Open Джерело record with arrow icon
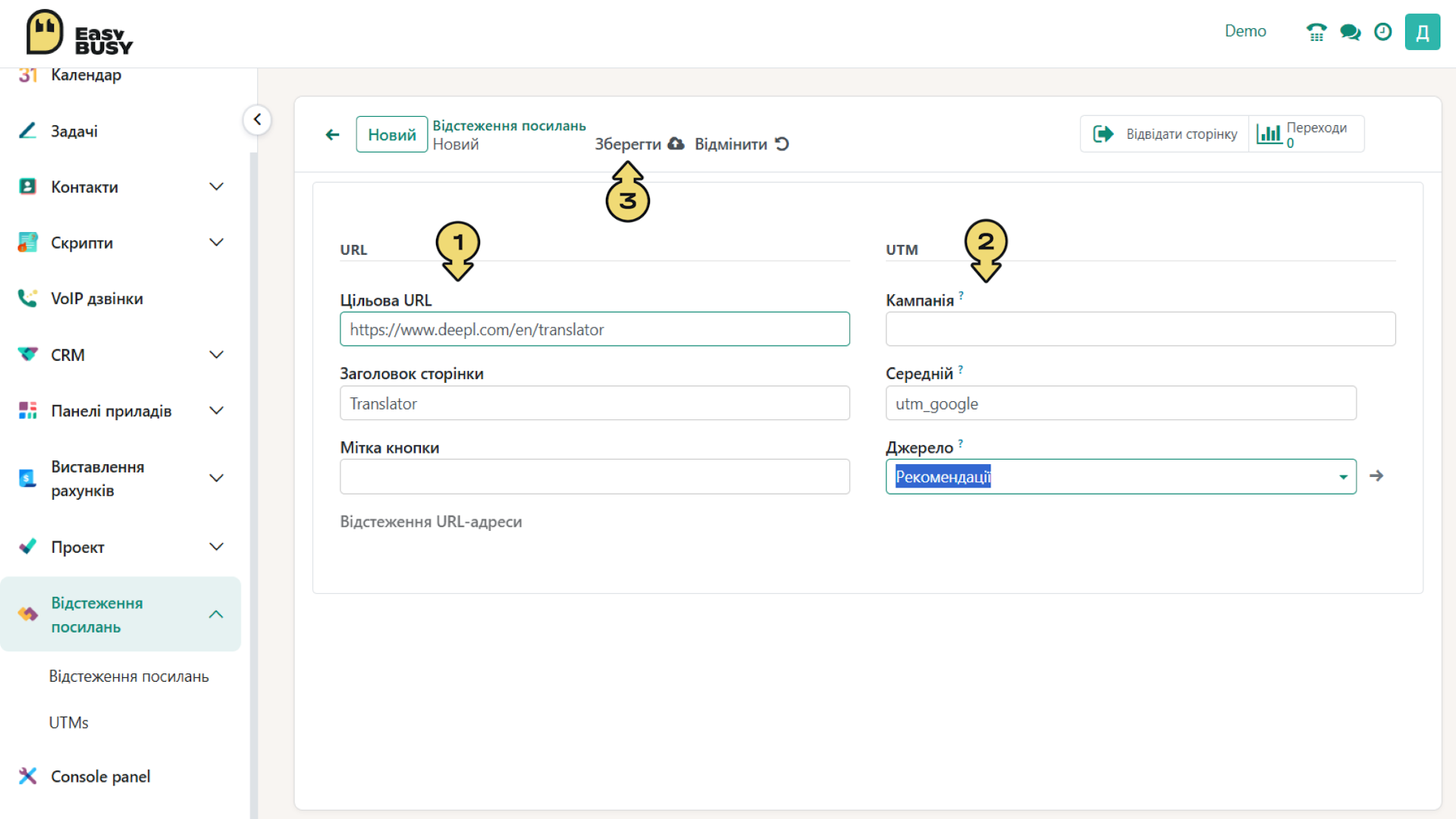The width and height of the screenshot is (1456, 819). tap(1376, 476)
